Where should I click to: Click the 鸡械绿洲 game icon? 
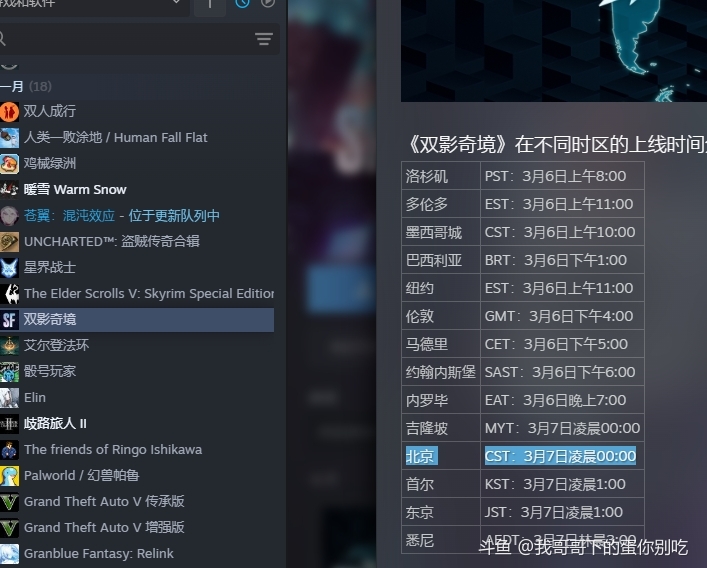click(9, 163)
